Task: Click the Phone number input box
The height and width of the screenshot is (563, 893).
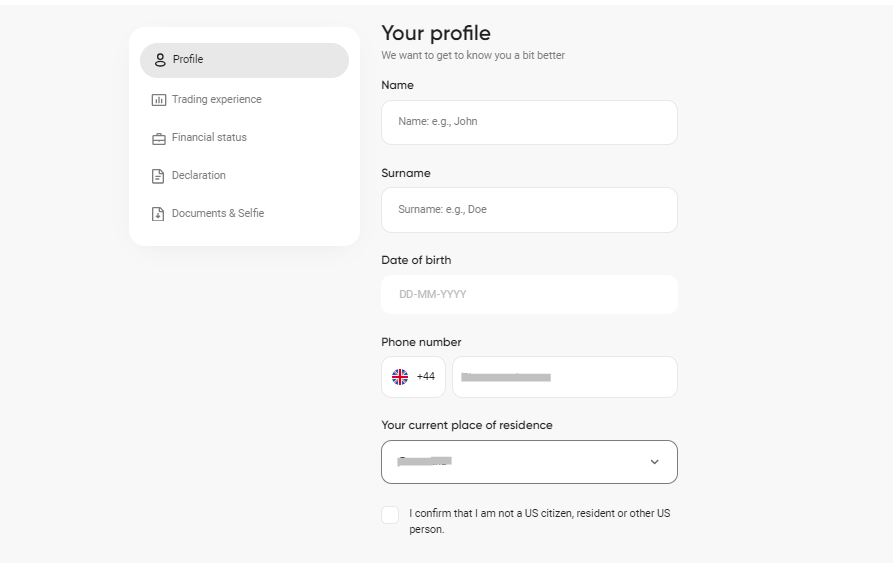Action: click(564, 377)
